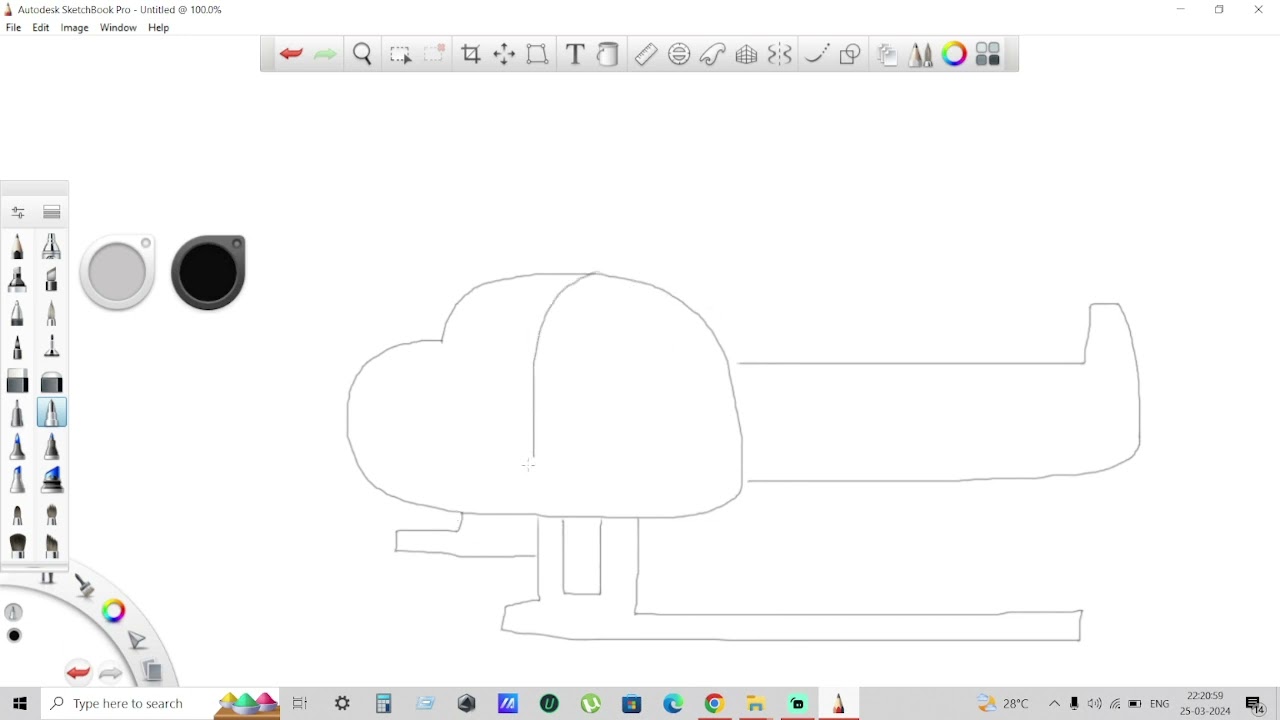Select the Soft Eraser

(x=52, y=381)
